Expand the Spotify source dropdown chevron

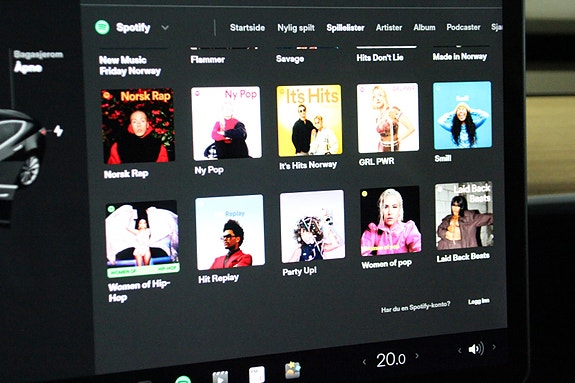coord(165,28)
